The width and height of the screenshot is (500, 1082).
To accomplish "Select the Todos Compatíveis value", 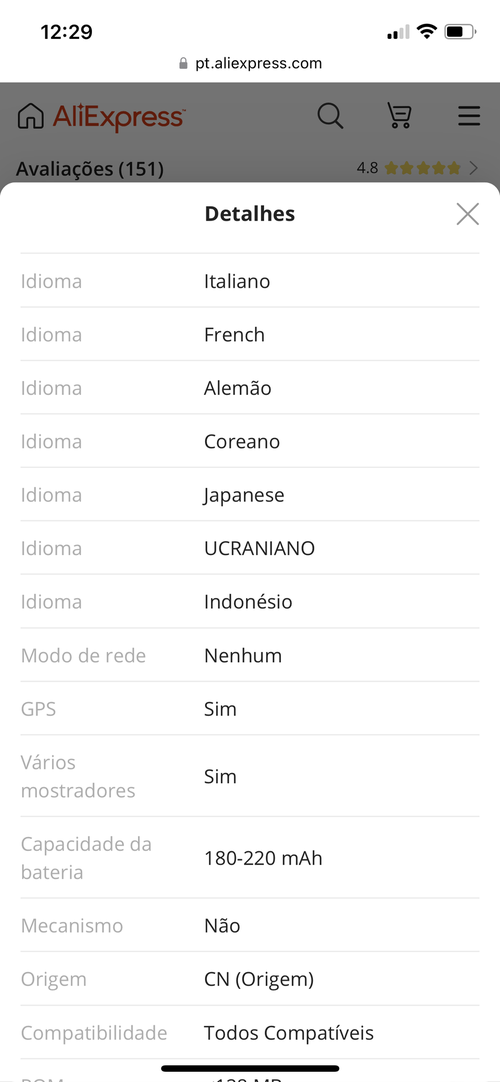I will [x=289, y=1033].
